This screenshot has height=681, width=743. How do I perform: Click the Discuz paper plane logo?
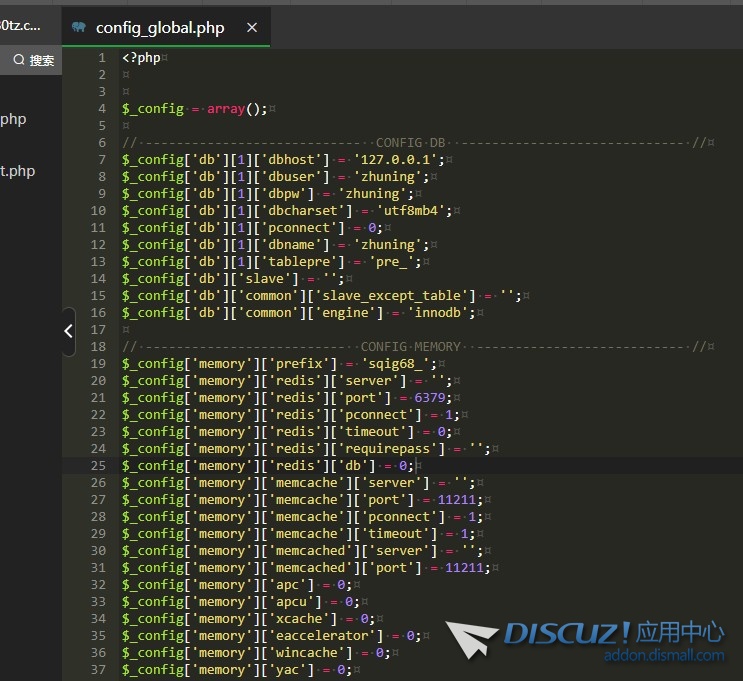(x=472, y=640)
